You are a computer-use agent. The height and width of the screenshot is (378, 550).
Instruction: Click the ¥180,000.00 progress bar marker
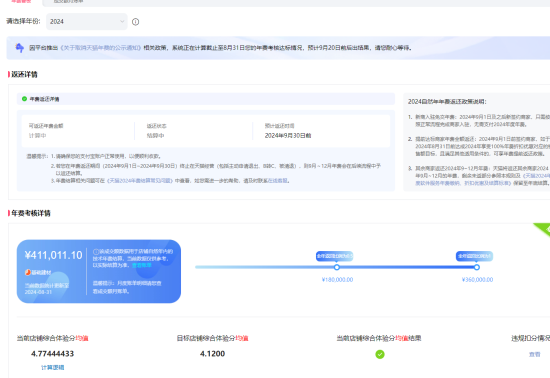[x=337, y=267]
